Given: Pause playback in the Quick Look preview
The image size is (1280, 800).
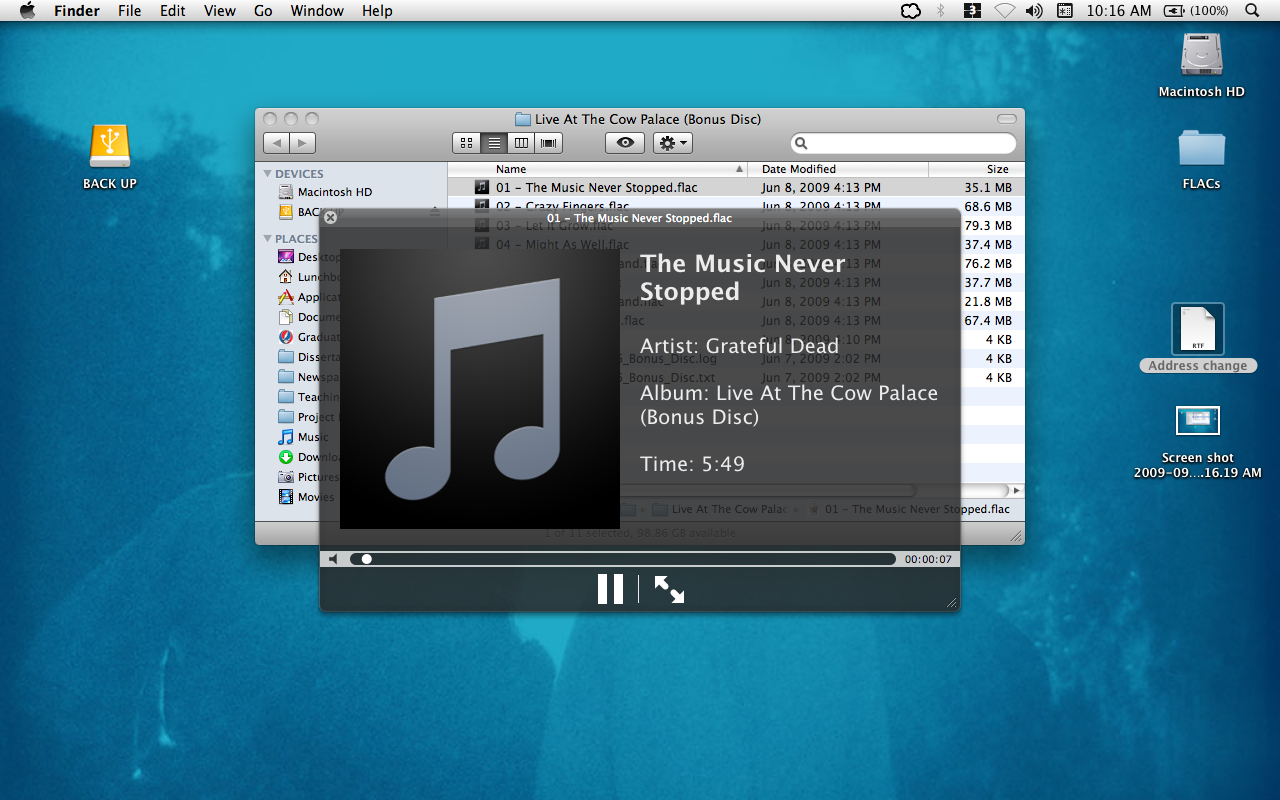Looking at the screenshot, I should coord(610,589).
